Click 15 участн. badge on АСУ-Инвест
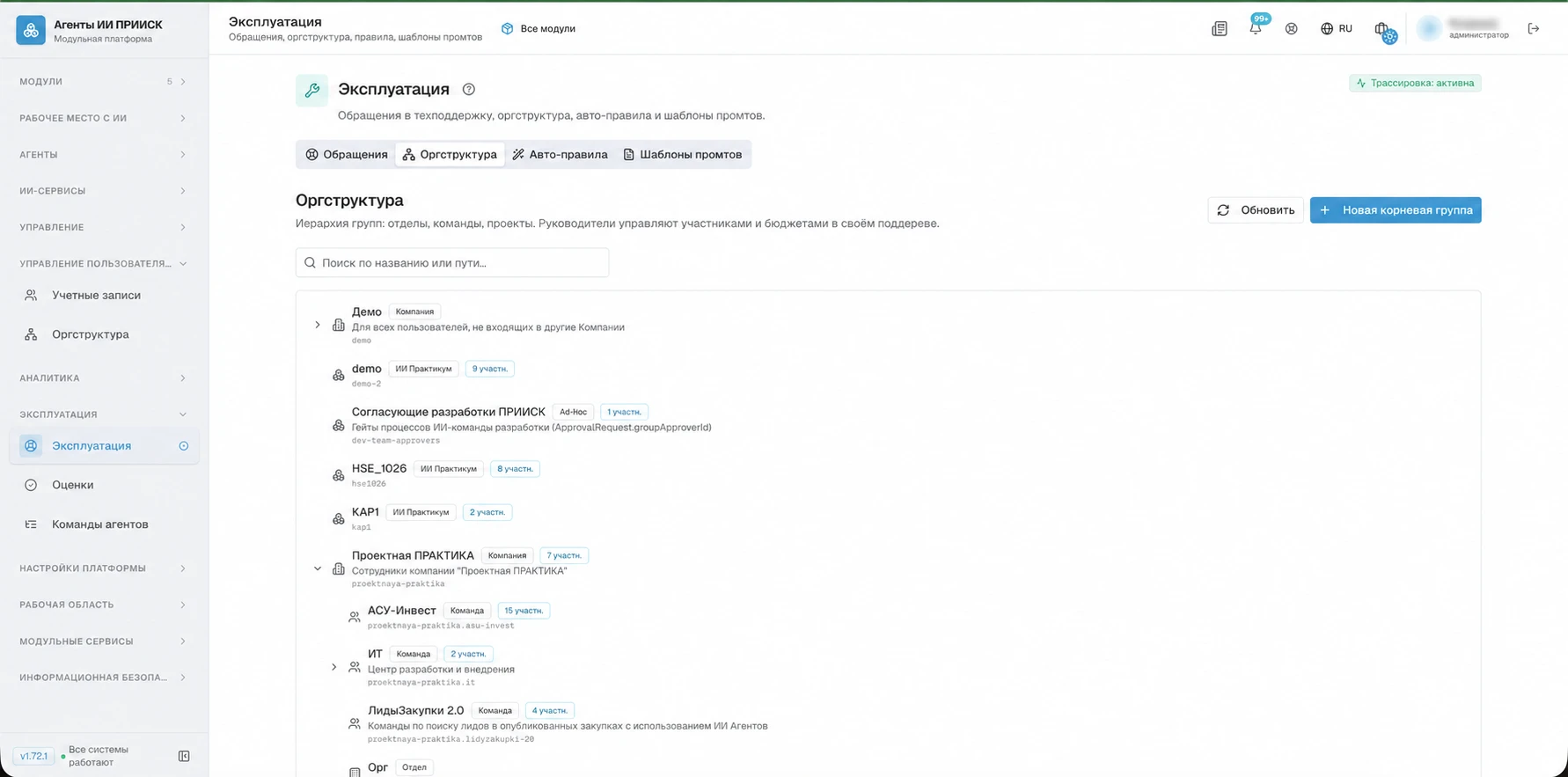This screenshot has width=1568, height=777. 524,611
